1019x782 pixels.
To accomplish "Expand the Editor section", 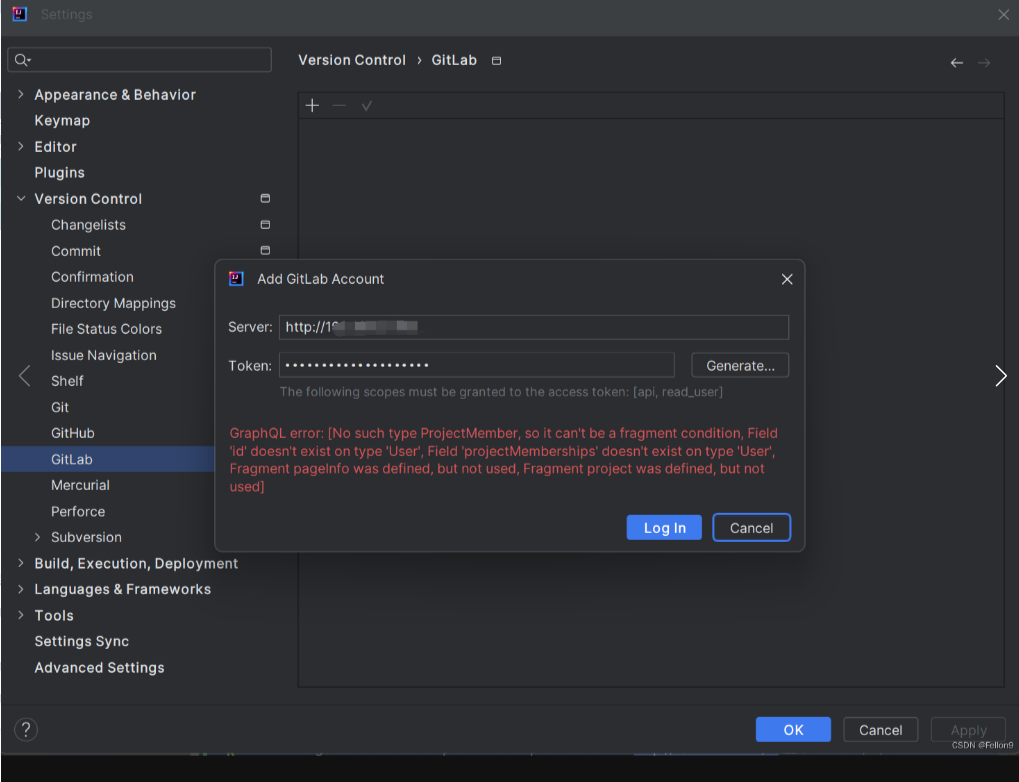I will tap(21, 146).
